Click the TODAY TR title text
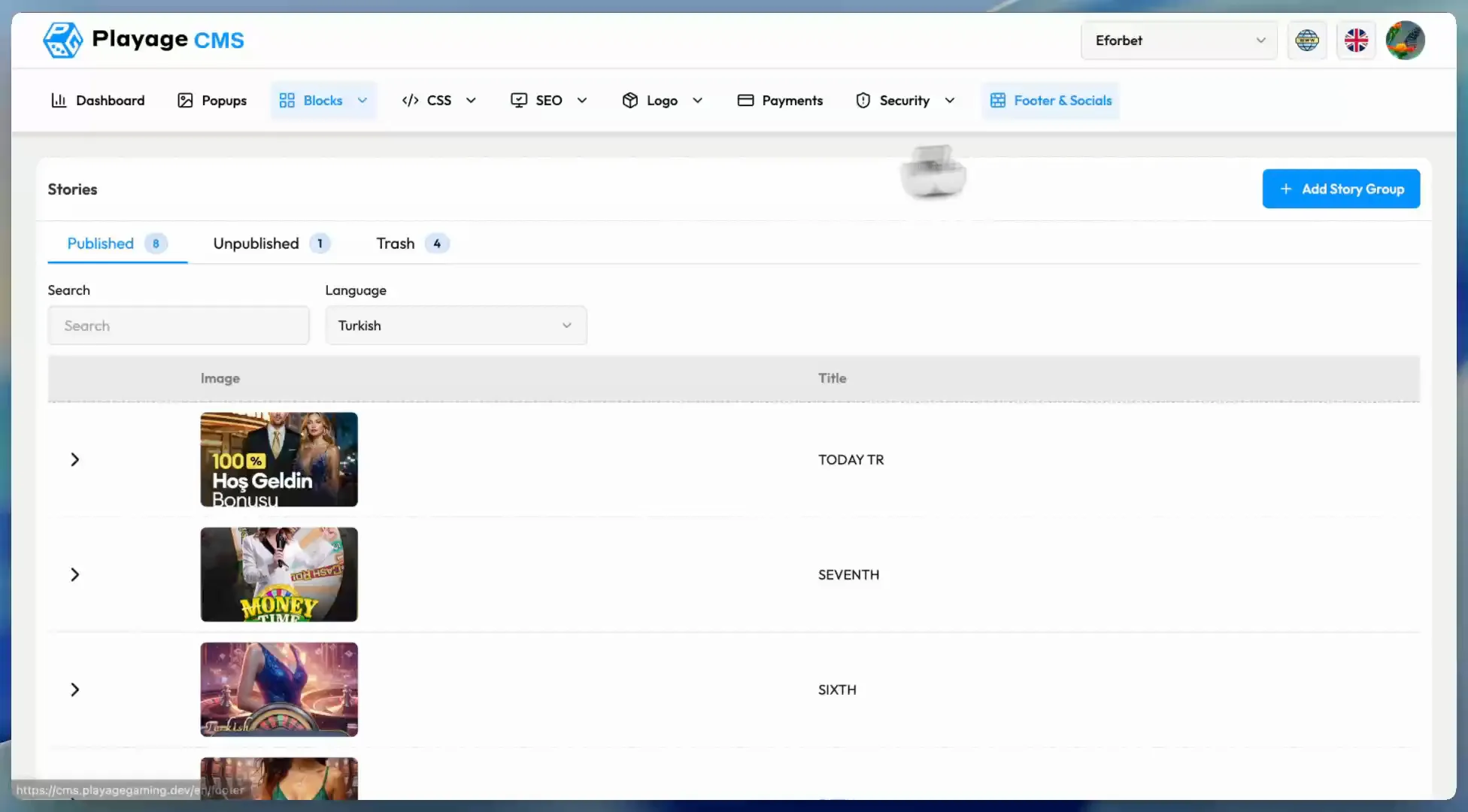The width and height of the screenshot is (1468, 812). click(x=851, y=459)
